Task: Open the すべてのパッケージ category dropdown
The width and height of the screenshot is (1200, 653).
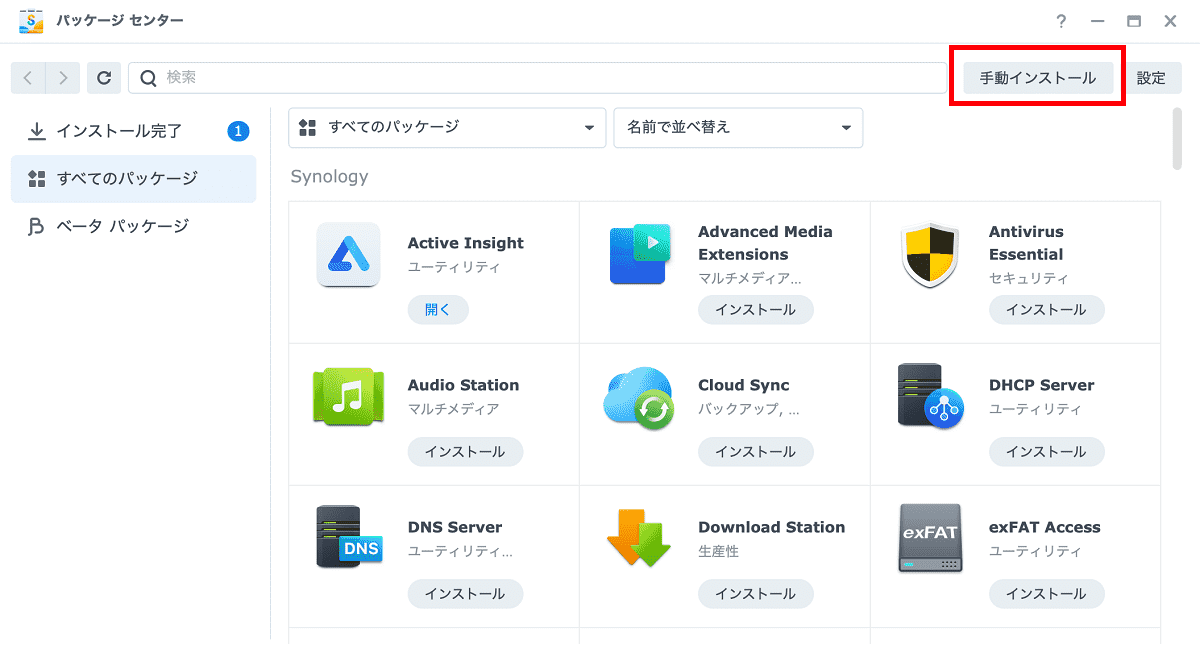Action: click(x=447, y=128)
